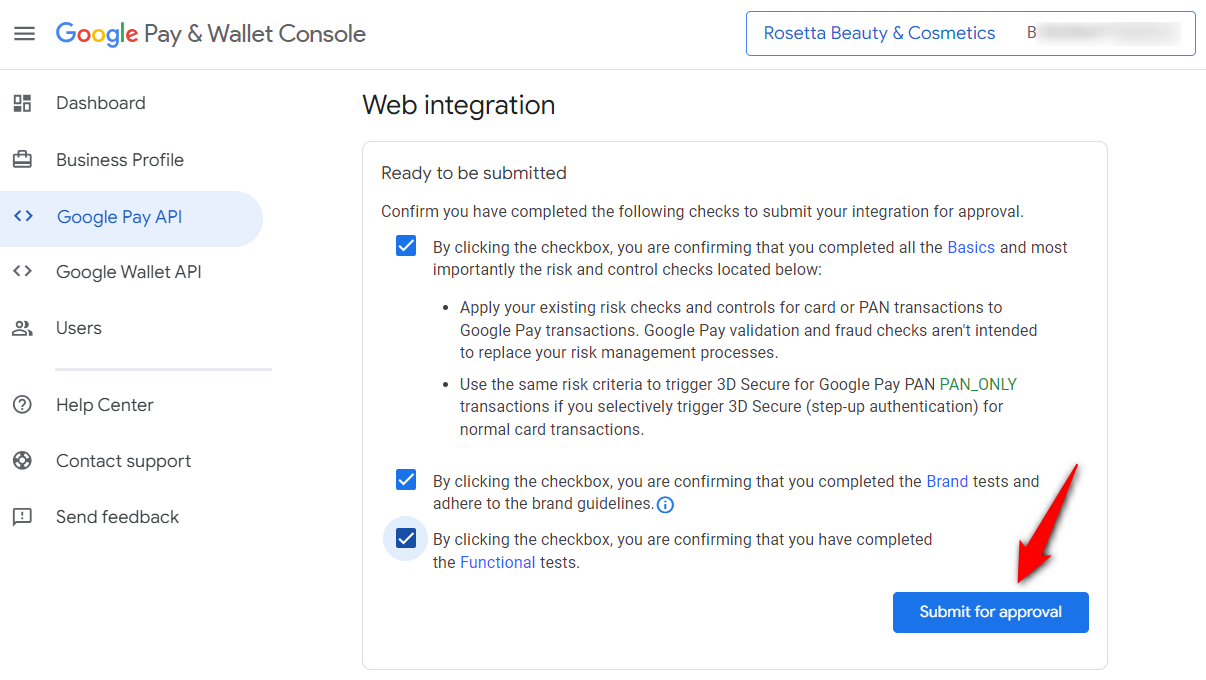Toggle the Brand tests confirmation checkbox
This screenshot has height=680, width=1206.
tap(405, 479)
